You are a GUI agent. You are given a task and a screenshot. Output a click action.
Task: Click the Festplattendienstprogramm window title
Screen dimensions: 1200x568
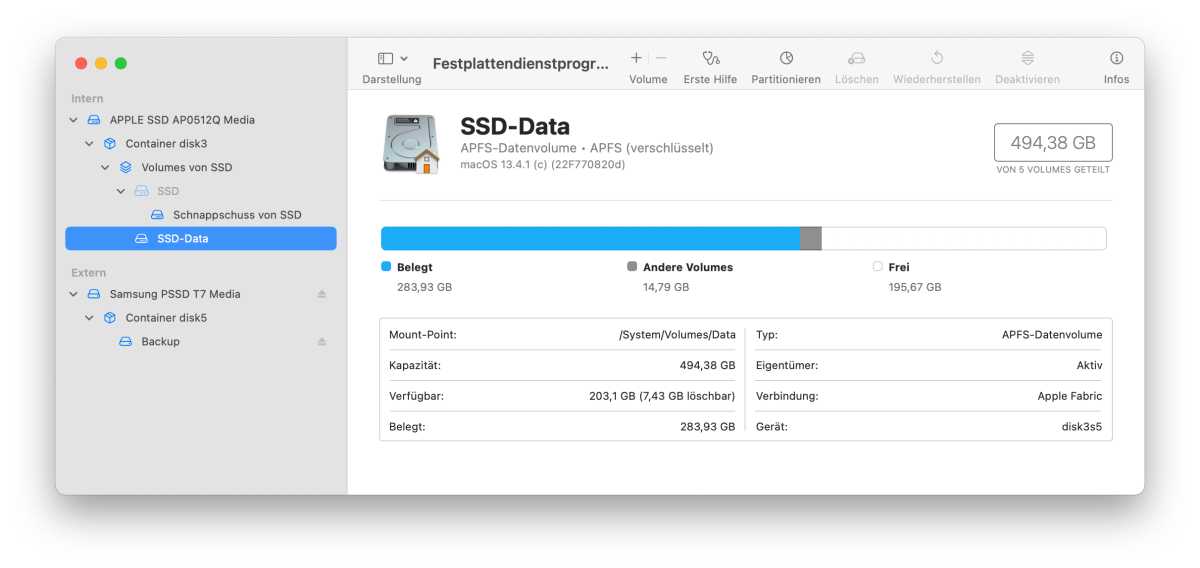click(x=520, y=63)
